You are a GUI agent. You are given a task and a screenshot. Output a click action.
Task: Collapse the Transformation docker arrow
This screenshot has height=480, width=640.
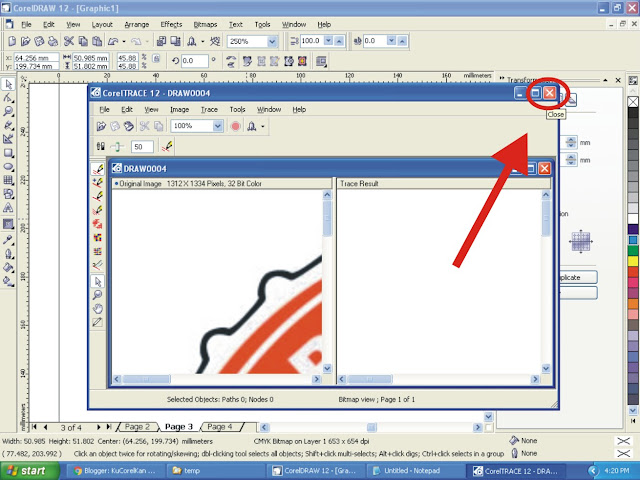coord(605,80)
